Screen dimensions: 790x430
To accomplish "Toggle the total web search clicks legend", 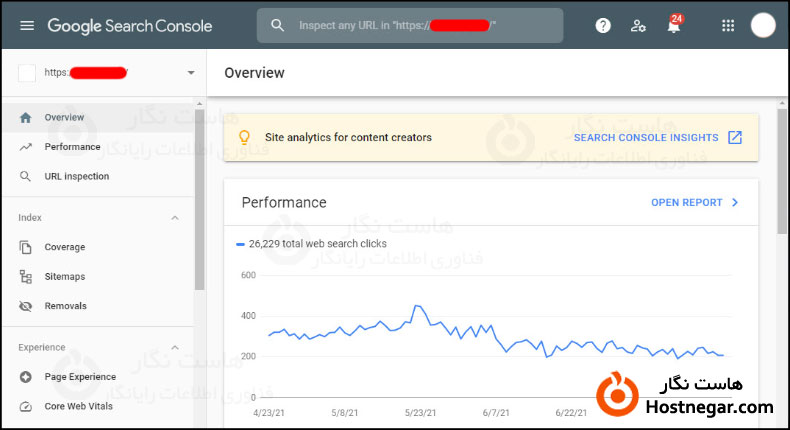I will click(x=311, y=243).
